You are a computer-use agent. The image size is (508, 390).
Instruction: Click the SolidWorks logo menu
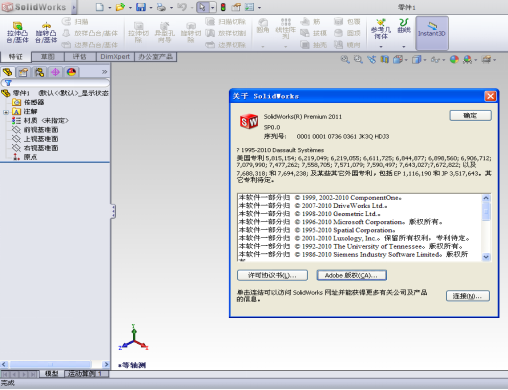click(34, 7)
